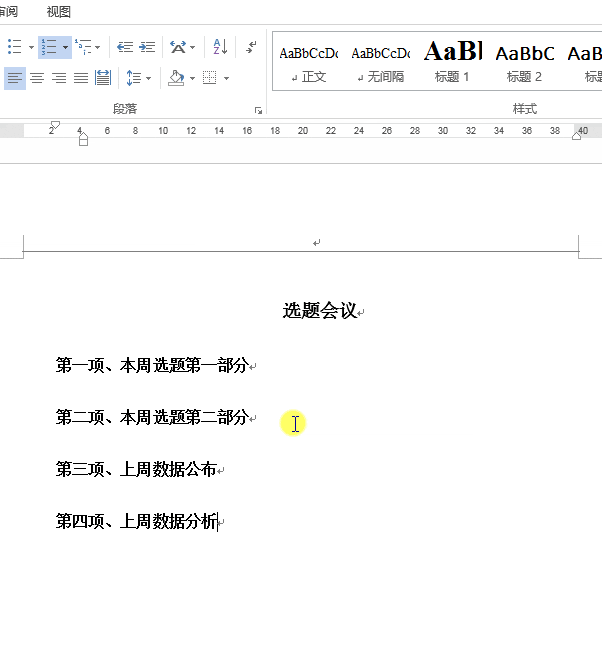
Task: Click the bullet list icon
Action: click(x=14, y=47)
